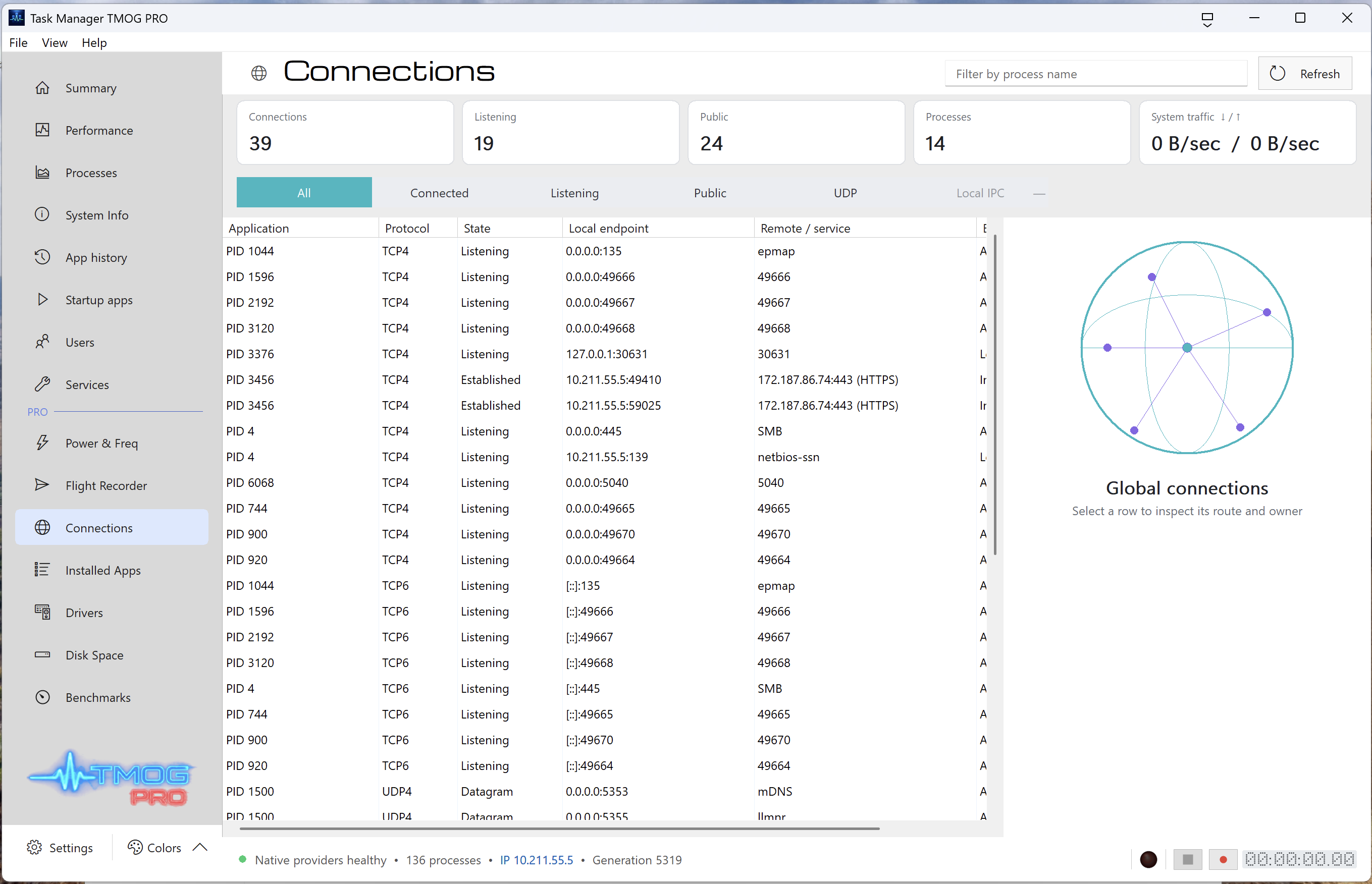Open Benchmarks gauge icon

42,697
